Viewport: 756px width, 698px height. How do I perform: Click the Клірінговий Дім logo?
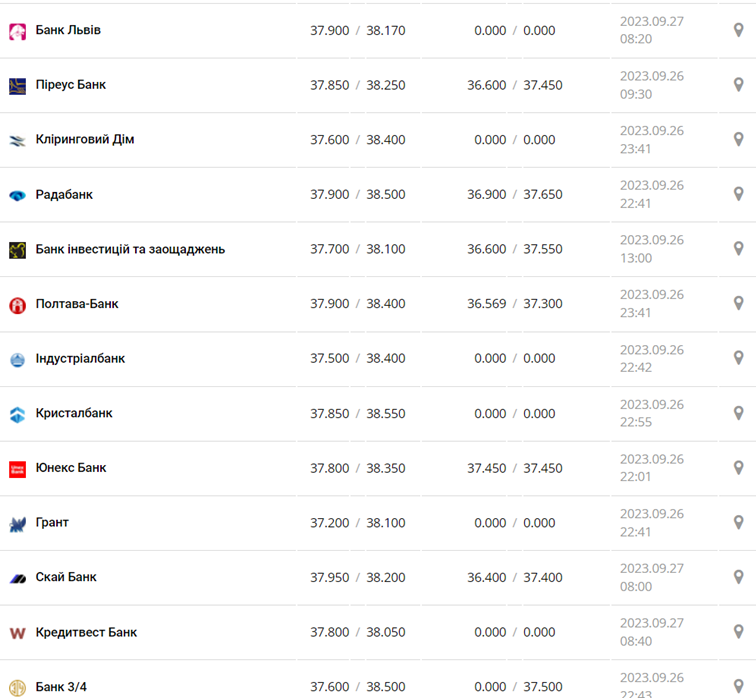17,140
